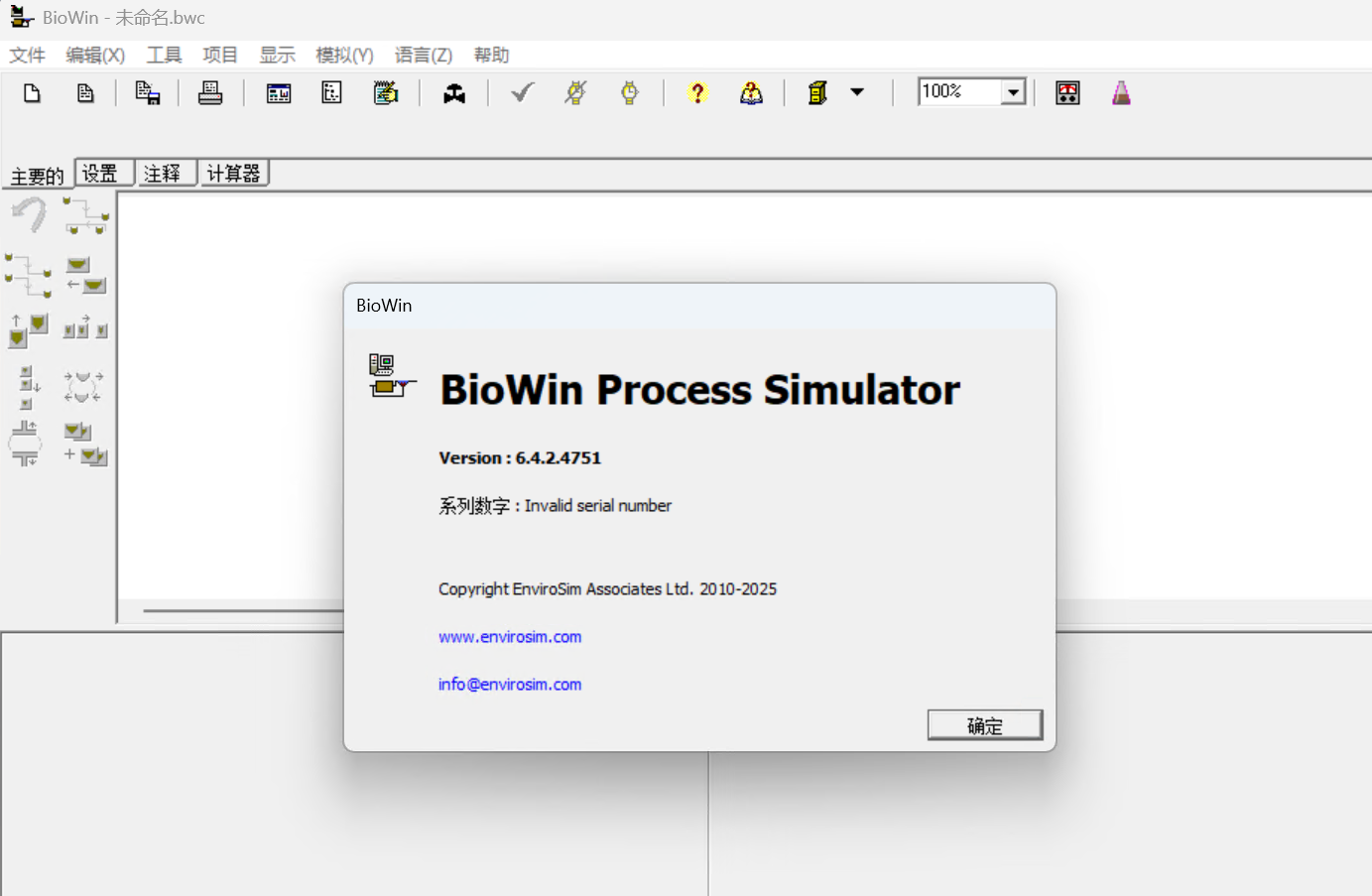Viewport: 1372px width, 896px height.
Task: Click the curved undo arrow palette icon
Action: 29,213
